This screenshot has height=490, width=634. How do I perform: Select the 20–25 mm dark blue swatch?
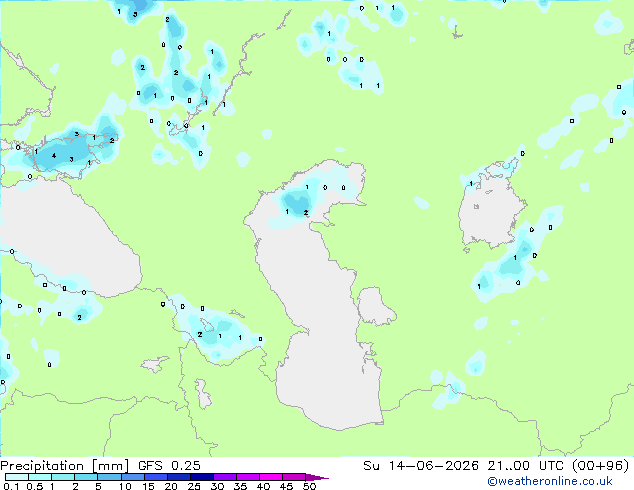178,477
